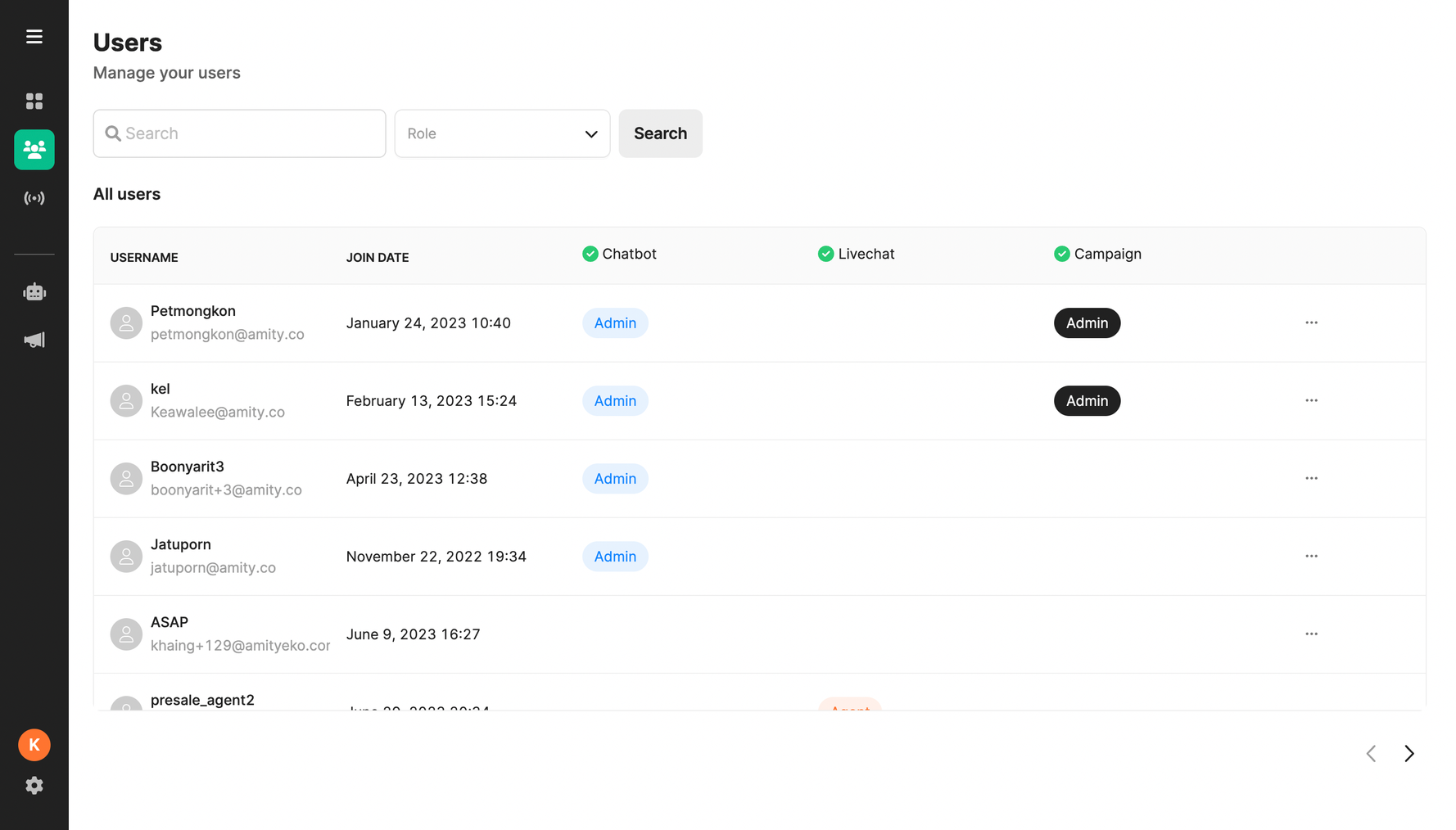Open the Chatbot robot icon
1456x830 pixels.
coord(34,292)
